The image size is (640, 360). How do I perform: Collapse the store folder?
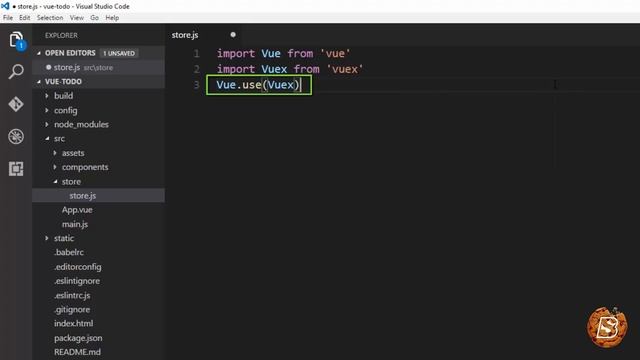tap(55, 181)
